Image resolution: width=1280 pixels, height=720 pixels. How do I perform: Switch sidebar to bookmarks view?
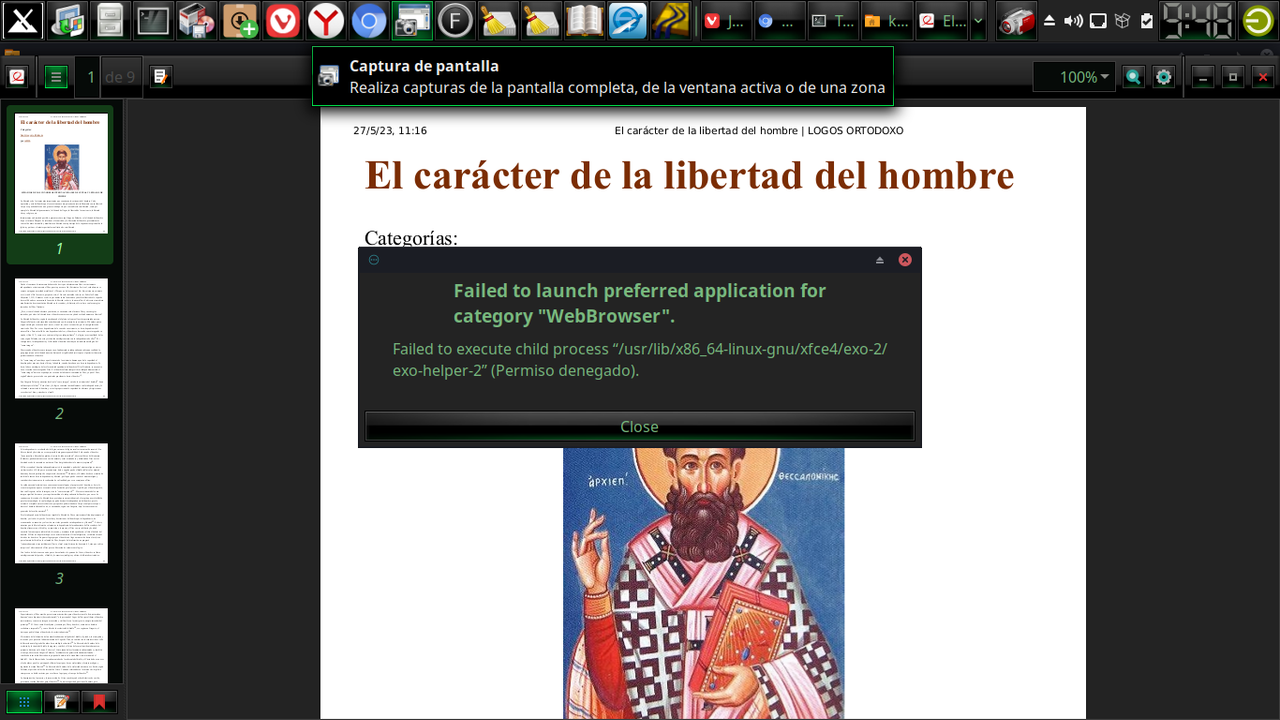tap(100, 702)
